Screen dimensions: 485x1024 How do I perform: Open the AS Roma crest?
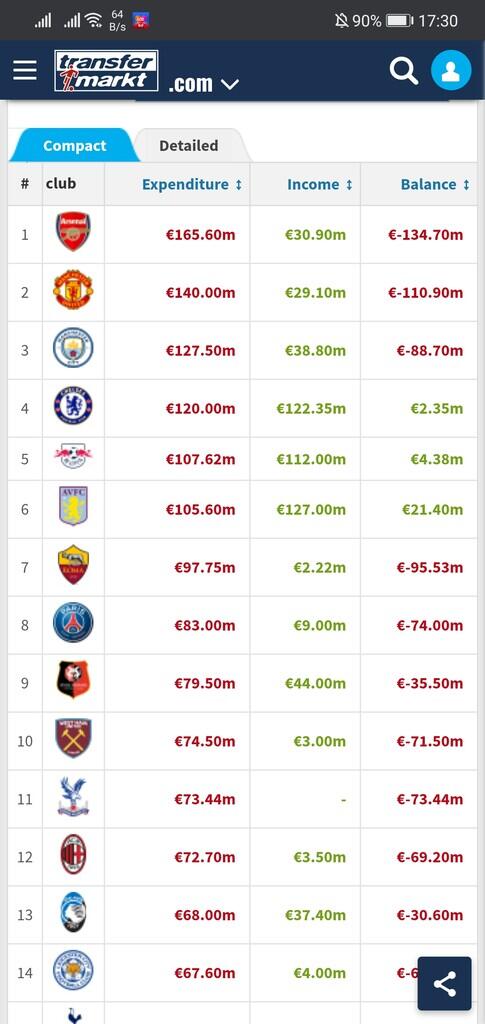point(73,564)
